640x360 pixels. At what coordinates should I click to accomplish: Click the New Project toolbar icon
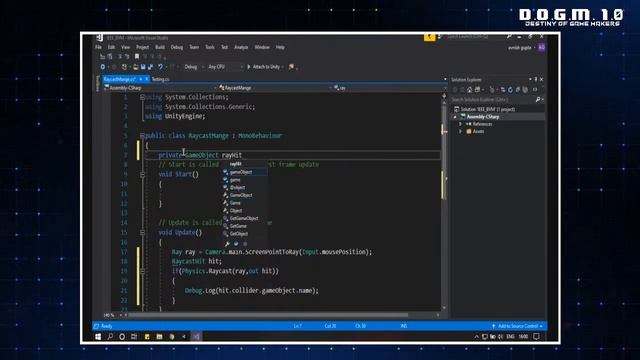click(124, 67)
